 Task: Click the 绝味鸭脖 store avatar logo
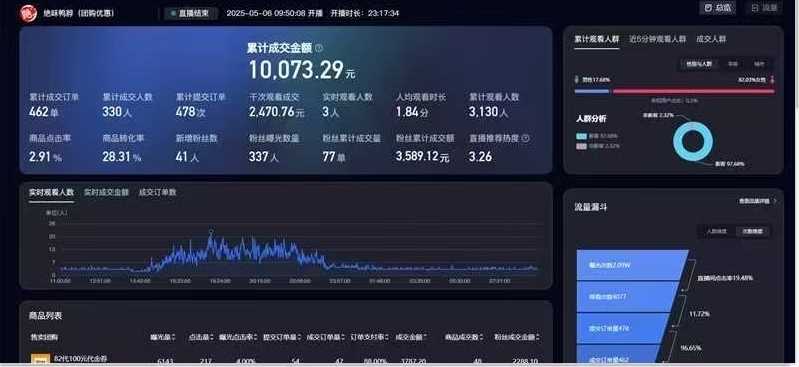tap(29, 13)
